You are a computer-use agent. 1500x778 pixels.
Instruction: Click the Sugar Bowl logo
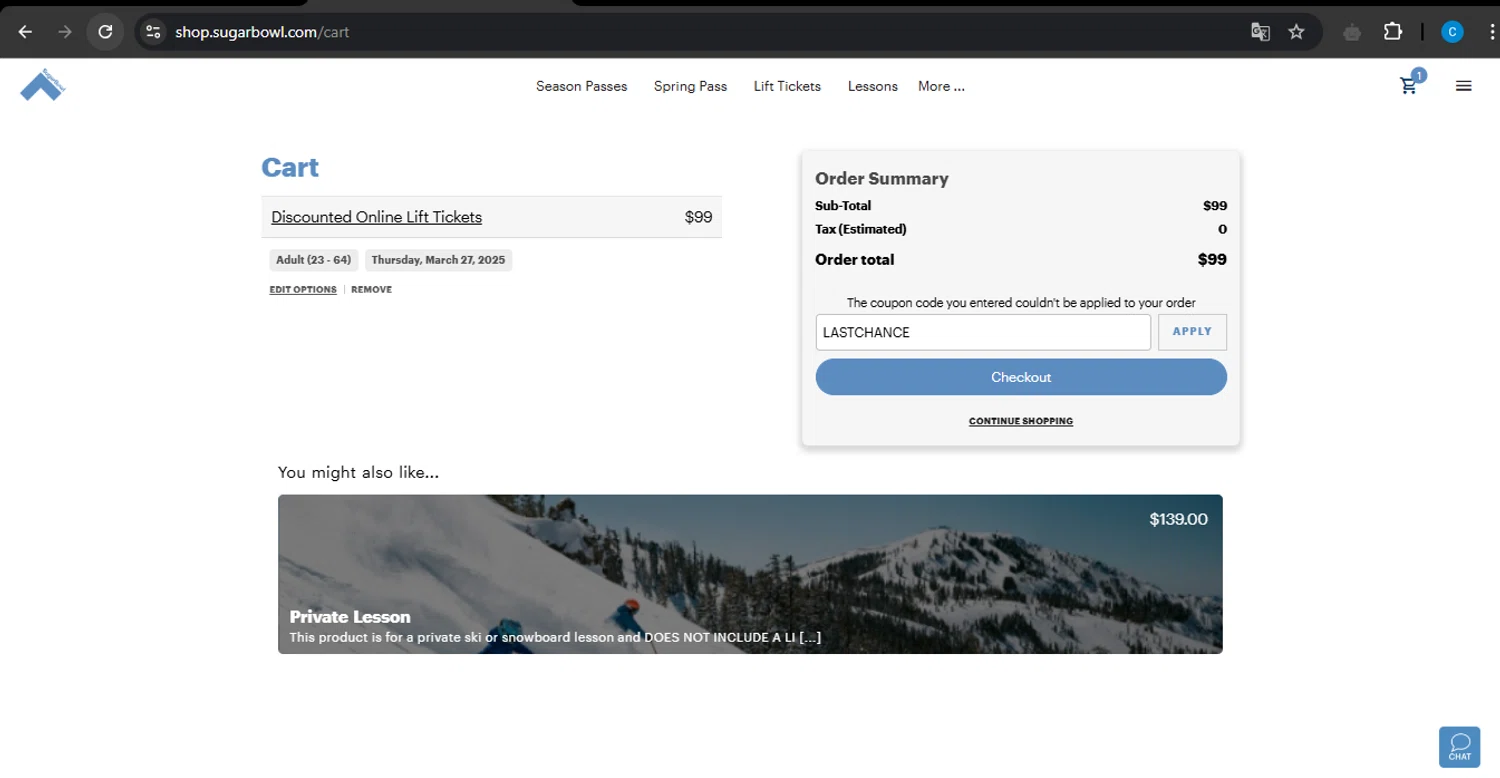42,85
